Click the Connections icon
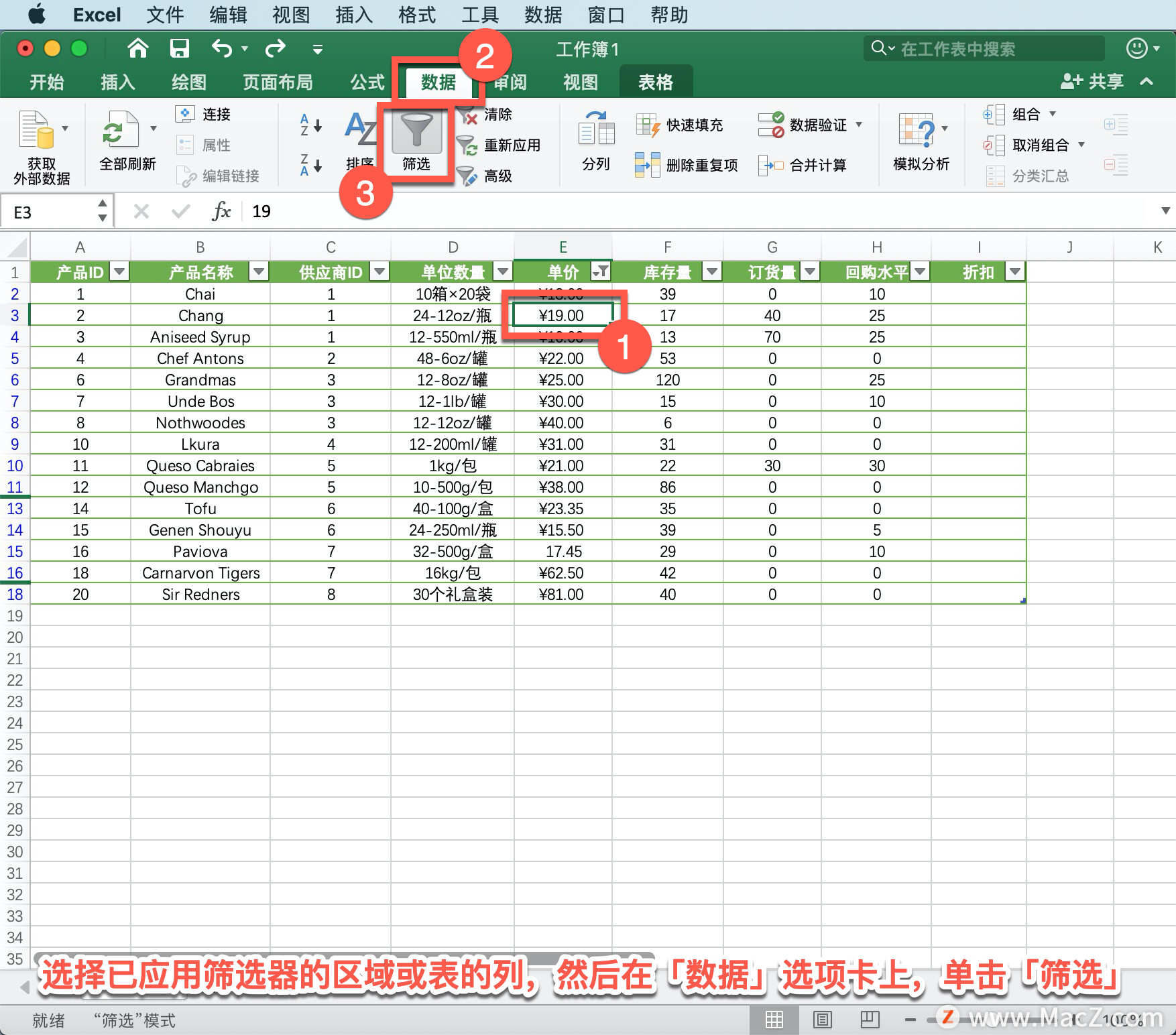The image size is (1176, 1035). click(x=185, y=114)
